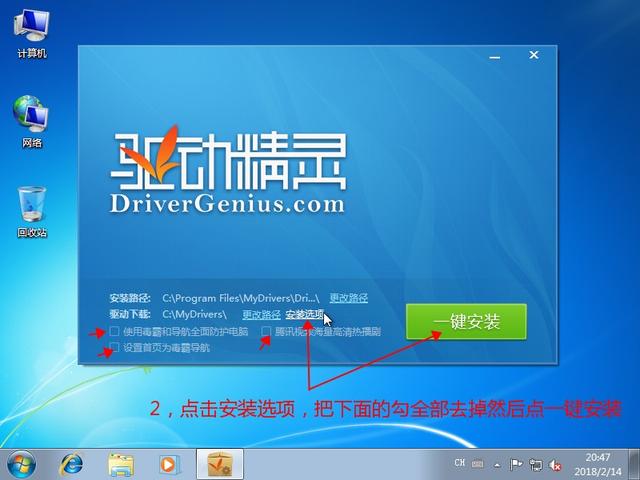
Task: Click the network status tray icon
Action: (x=536, y=464)
